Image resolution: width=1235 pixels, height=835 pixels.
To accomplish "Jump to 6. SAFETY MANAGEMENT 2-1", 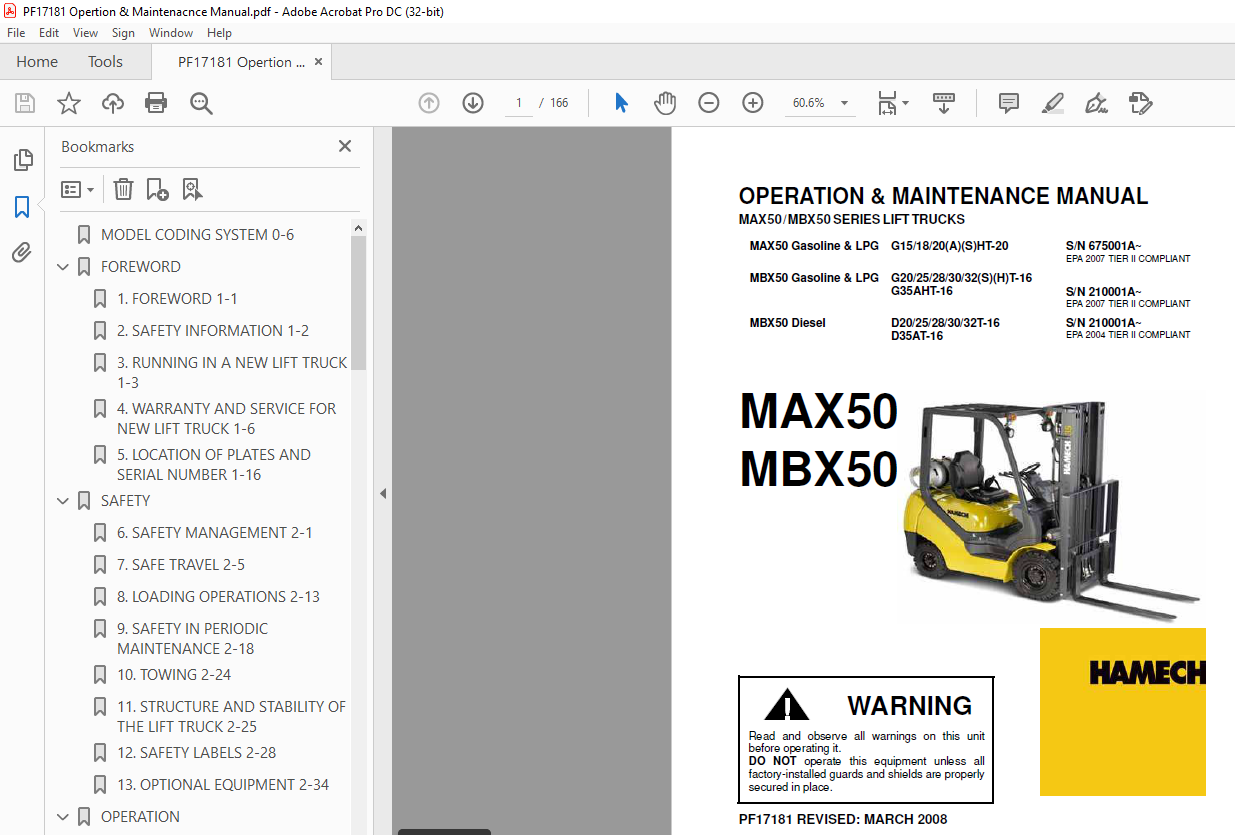I will (215, 533).
